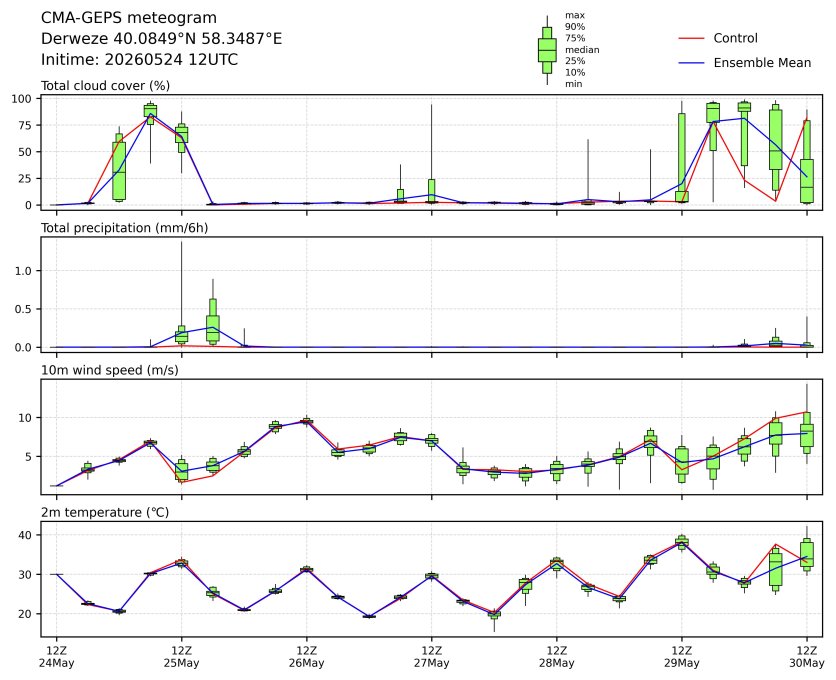Click the Initime 20260524 12UTC text

pyautogui.click(x=140, y=59)
